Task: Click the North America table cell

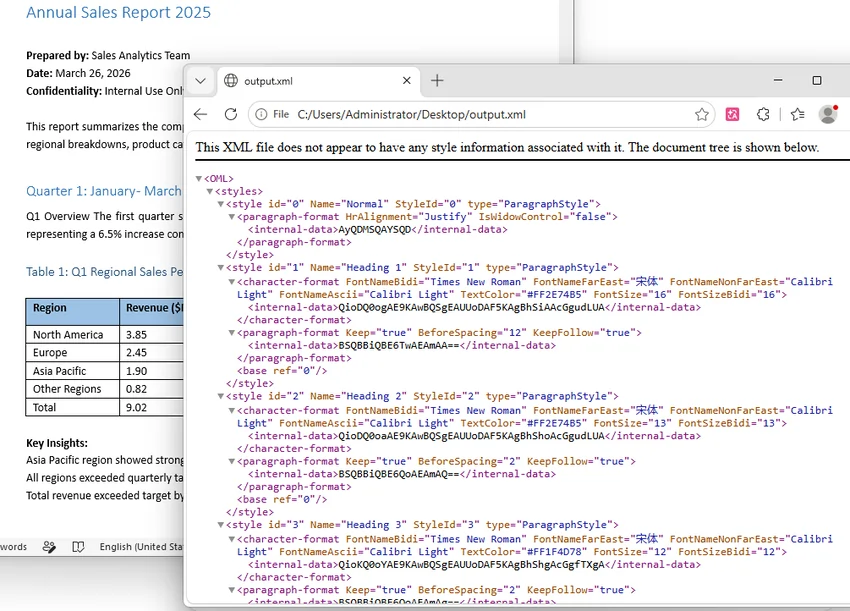Action: (72, 335)
